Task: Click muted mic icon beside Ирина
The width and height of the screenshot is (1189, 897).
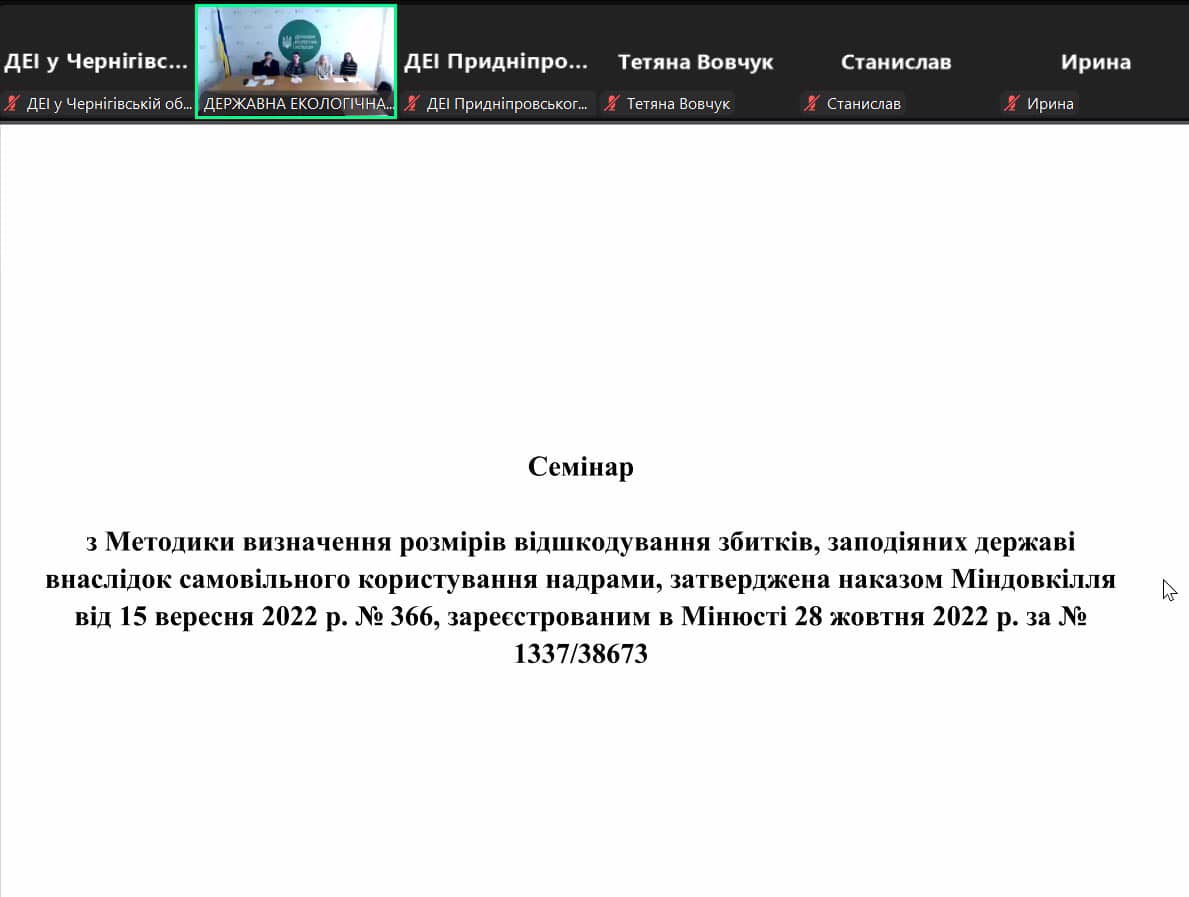Action: (x=1012, y=103)
